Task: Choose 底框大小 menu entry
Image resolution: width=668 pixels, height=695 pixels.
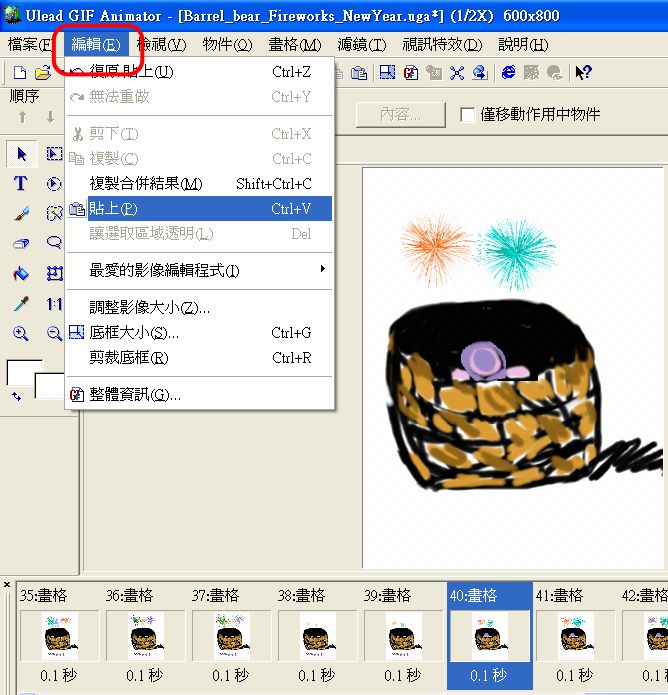Action: [199, 332]
